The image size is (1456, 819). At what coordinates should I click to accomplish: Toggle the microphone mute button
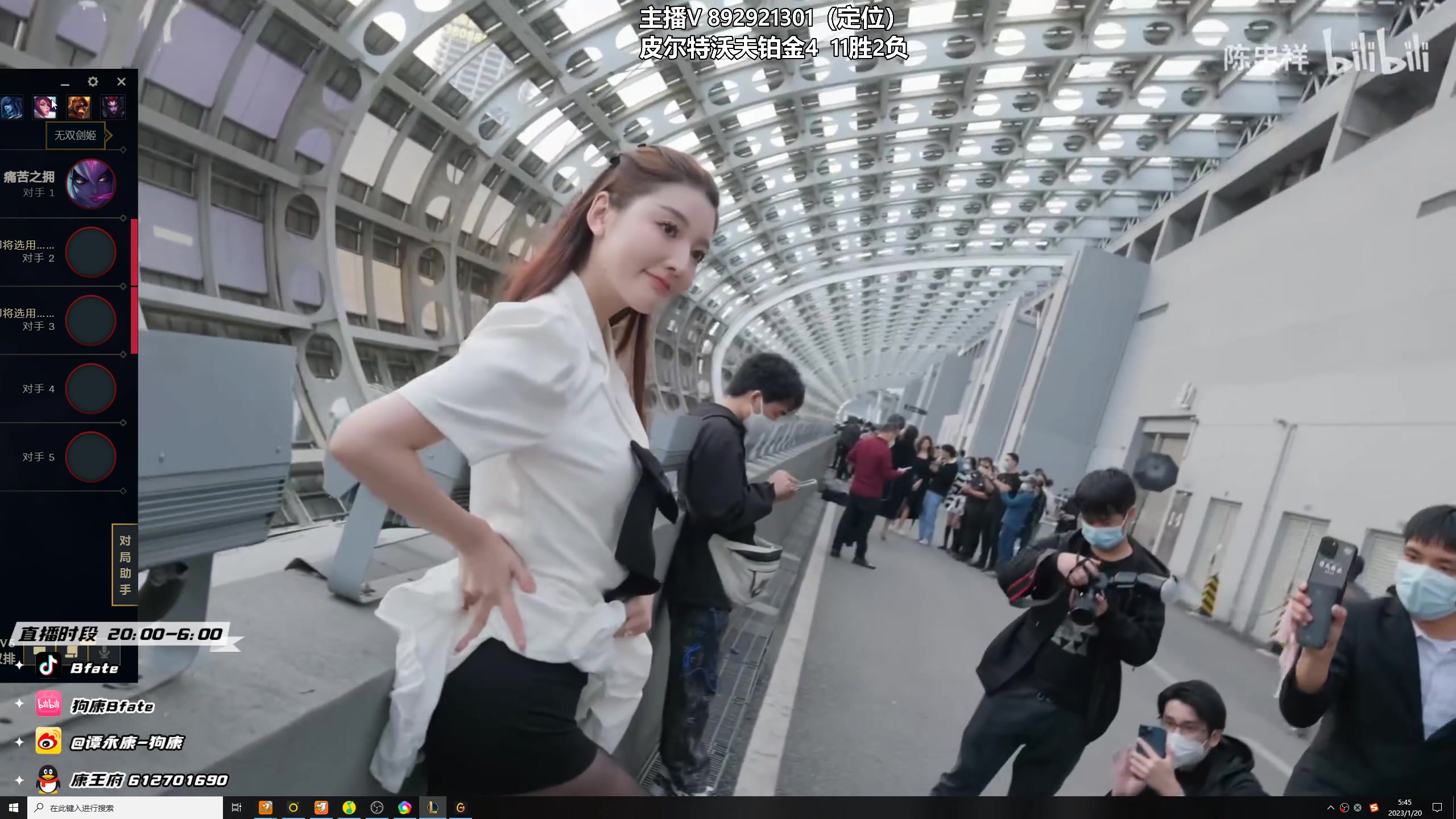(x=104, y=653)
